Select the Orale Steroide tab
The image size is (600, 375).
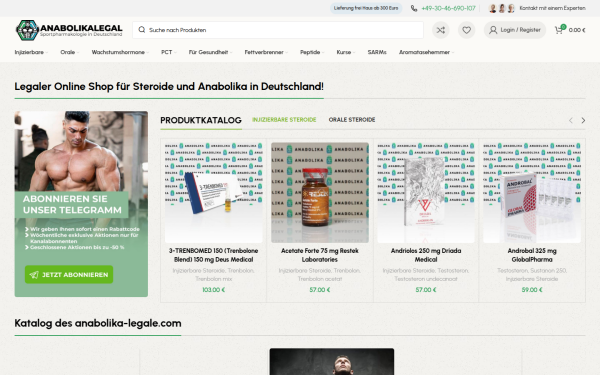(x=352, y=120)
